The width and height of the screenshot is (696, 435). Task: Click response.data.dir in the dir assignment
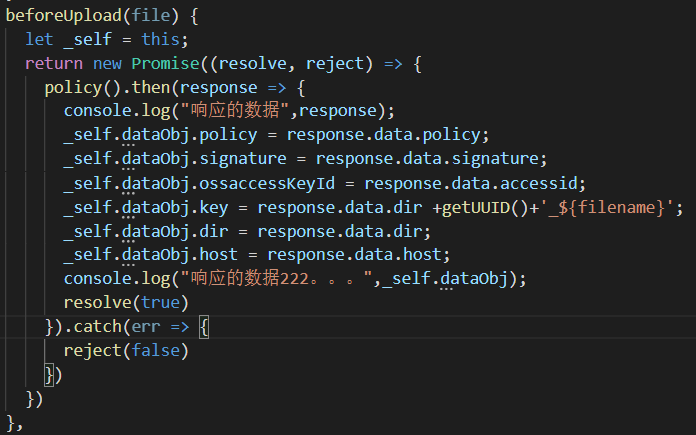340,232
